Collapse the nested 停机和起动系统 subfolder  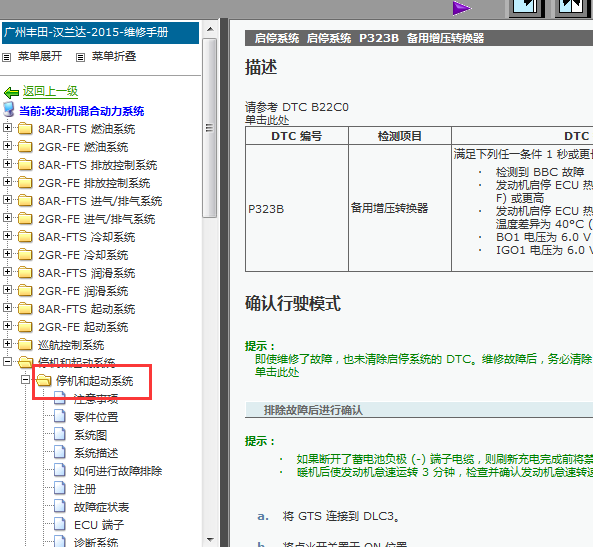(x=25, y=379)
